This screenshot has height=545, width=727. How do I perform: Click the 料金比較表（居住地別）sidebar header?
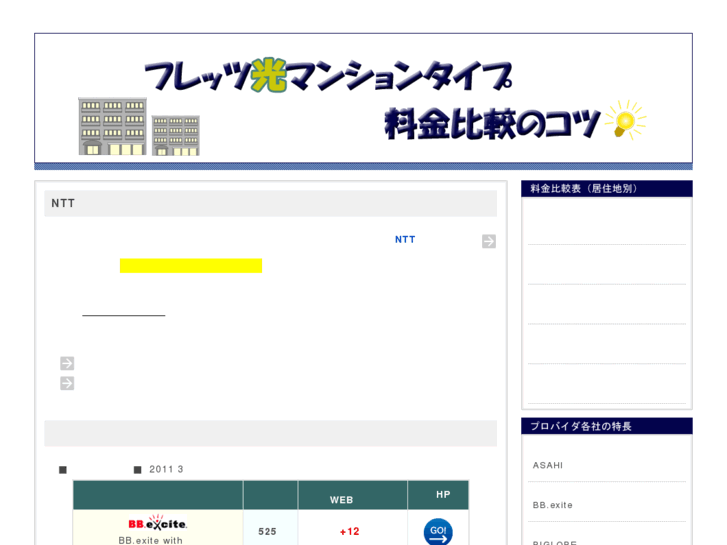(607, 189)
